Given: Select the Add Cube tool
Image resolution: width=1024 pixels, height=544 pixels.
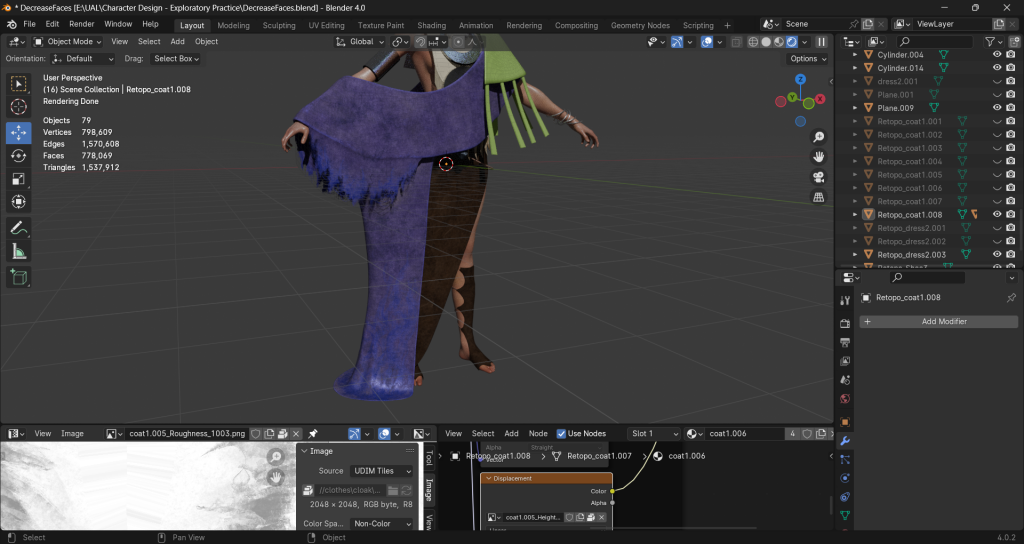Looking at the screenshot, I should (x=18, y=277).
